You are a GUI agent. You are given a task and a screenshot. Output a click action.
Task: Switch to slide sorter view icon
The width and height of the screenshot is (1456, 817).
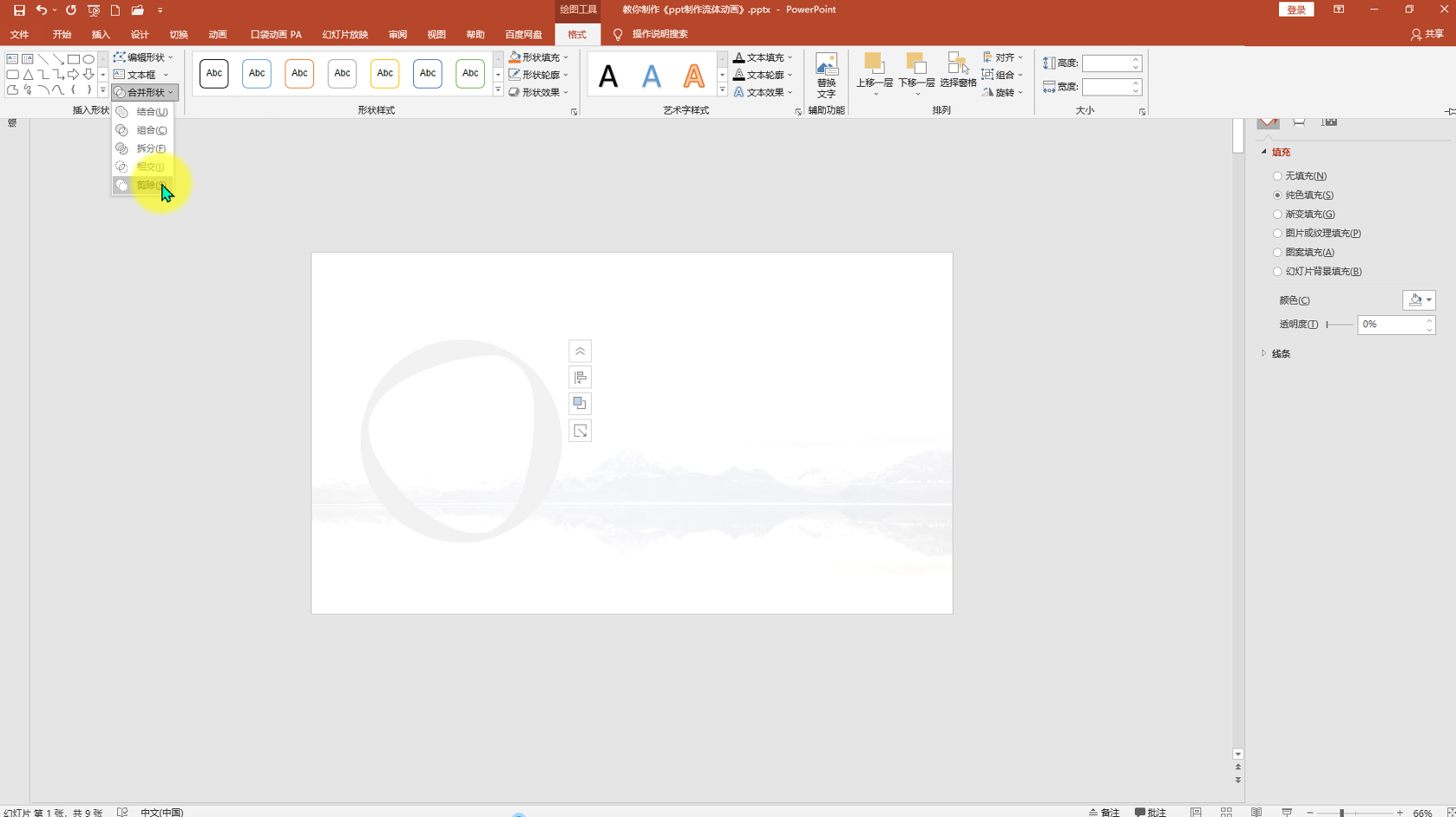coord(1226,812)
